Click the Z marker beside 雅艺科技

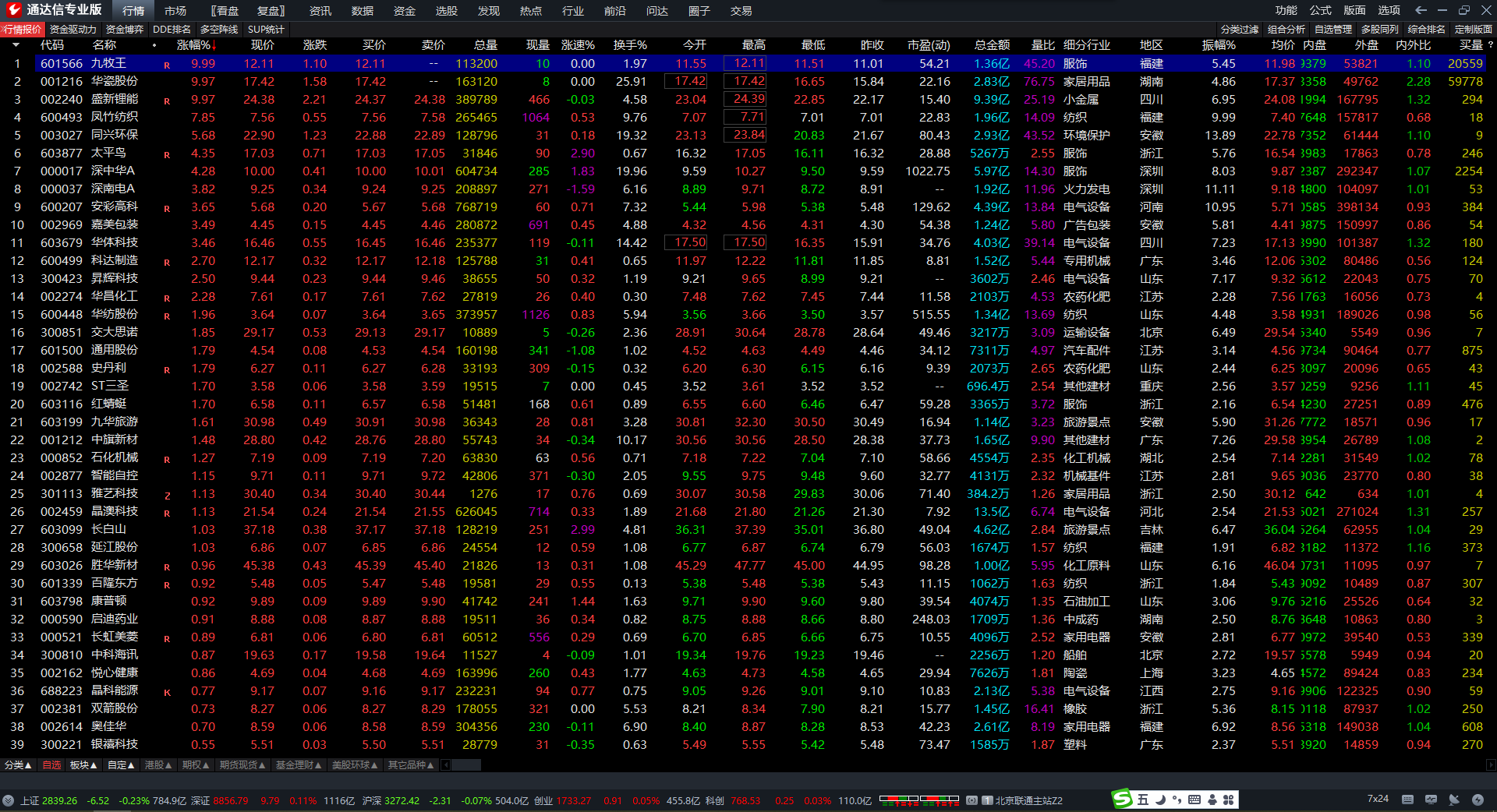167,496
